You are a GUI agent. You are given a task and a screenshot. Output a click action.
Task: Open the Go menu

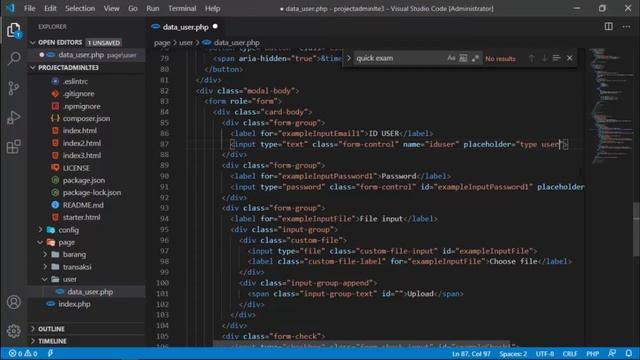133,8
